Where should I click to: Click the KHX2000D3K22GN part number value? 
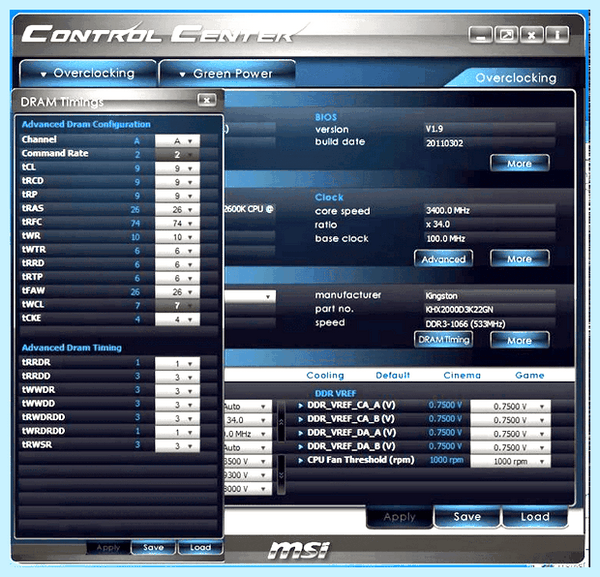pyautogui.click(x=459, y=310)
